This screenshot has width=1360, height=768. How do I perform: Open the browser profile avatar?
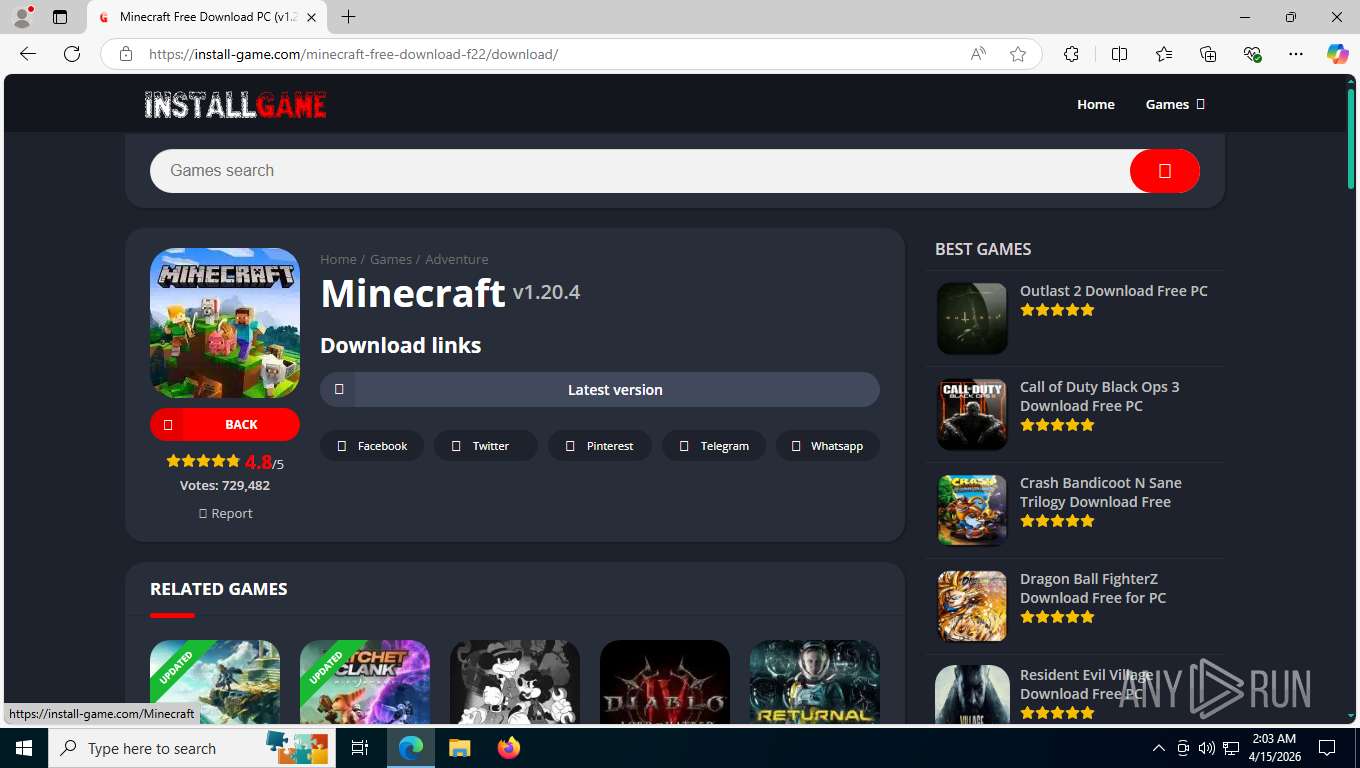[22, 17]
